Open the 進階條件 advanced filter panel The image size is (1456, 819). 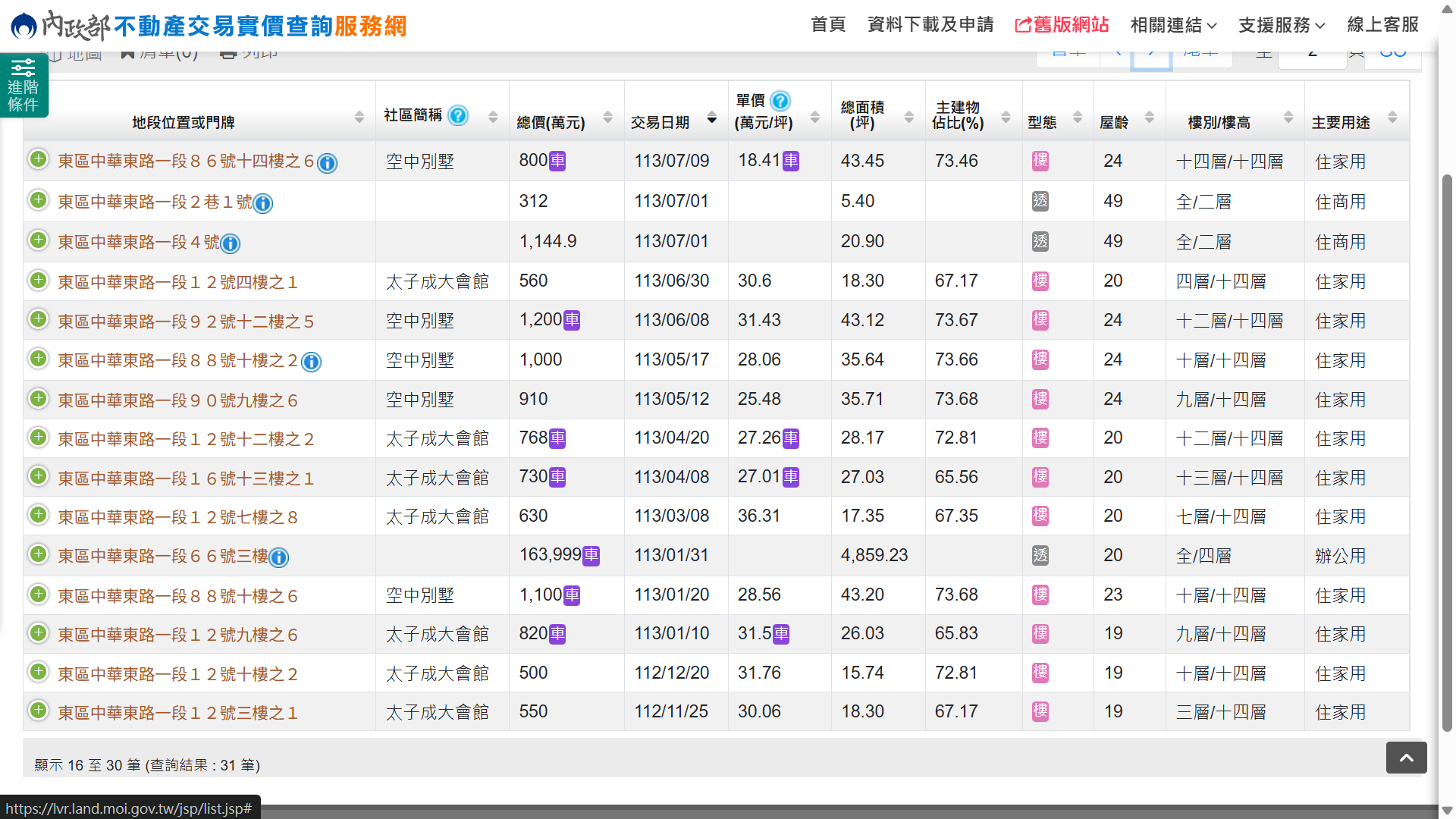pyautogui.click(x=24, y=85)
